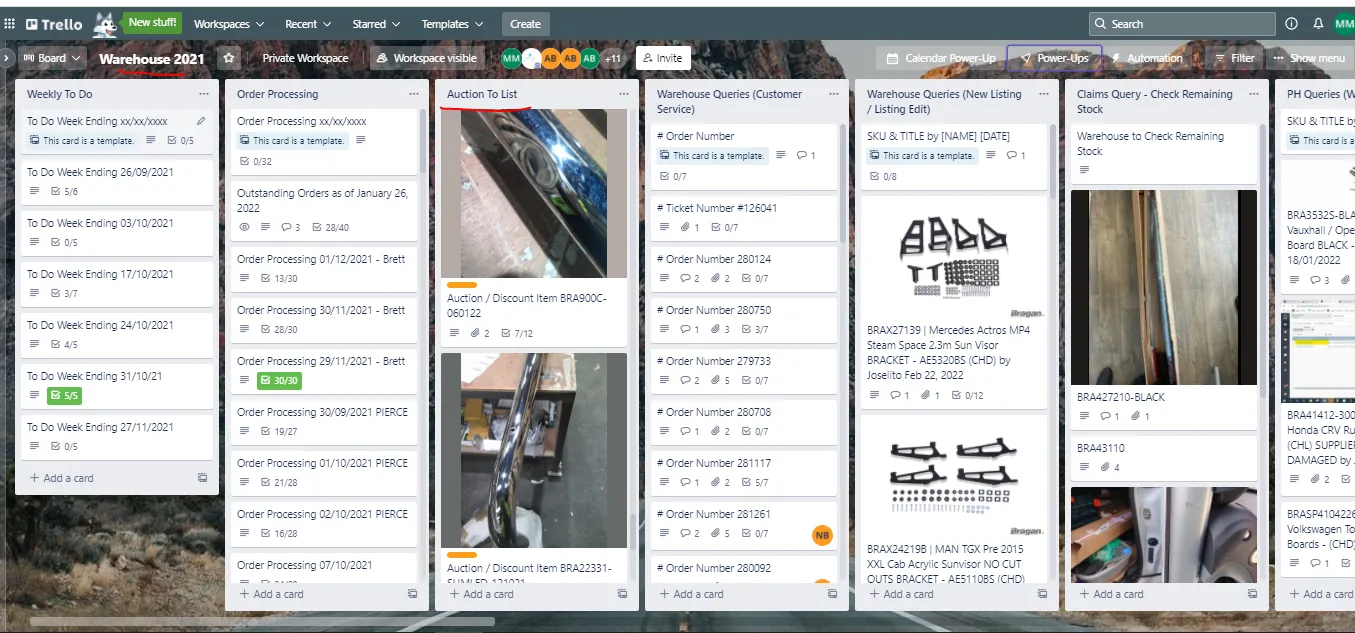Open Filter cards option
Image resolution: width=1355 pixels, height=633 pixels.
1234,58
